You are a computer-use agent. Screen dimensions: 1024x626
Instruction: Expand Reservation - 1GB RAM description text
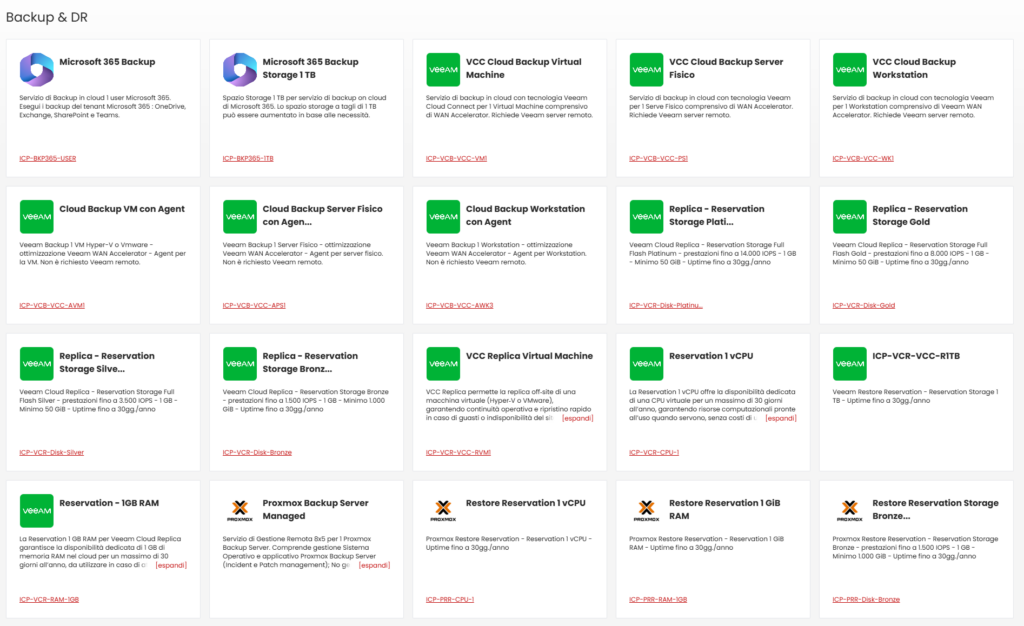(171, 565)
